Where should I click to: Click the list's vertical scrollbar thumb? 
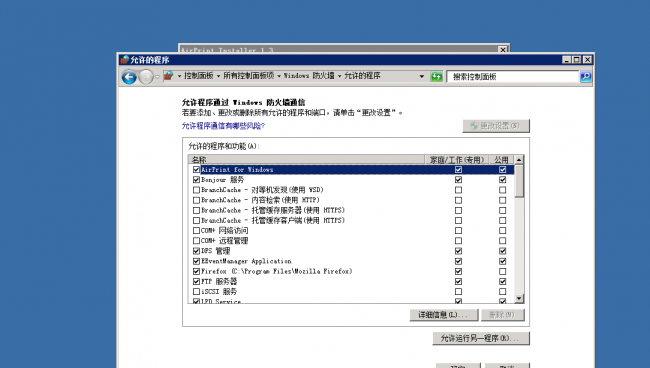[519, 181]
